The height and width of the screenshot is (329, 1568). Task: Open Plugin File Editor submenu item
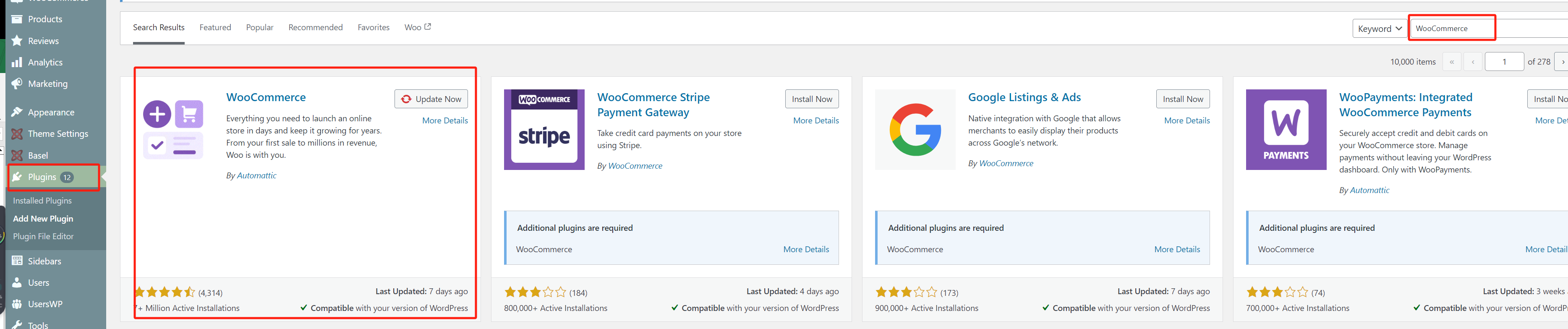(x=43, y=236)
